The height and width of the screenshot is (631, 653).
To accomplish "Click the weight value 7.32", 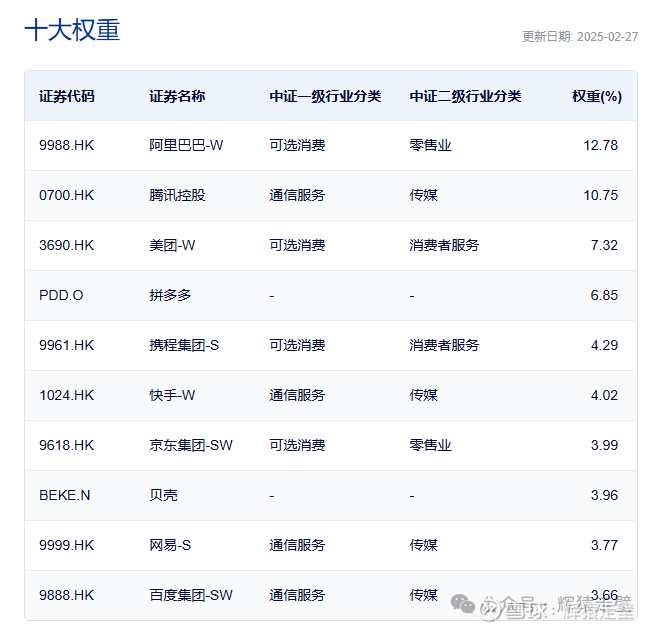I will click(x=604, y=245).
